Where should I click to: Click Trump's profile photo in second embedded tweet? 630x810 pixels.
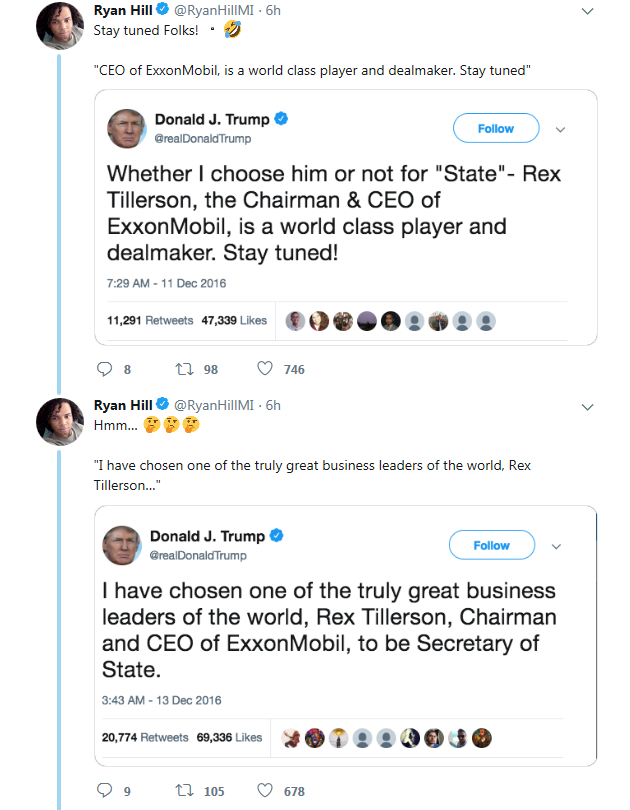[121, 545]
